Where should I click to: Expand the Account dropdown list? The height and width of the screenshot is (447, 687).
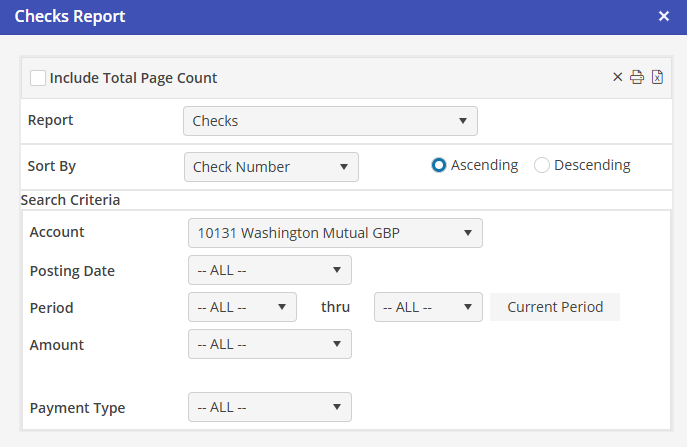pyautogui.click(x=334, y=233)
